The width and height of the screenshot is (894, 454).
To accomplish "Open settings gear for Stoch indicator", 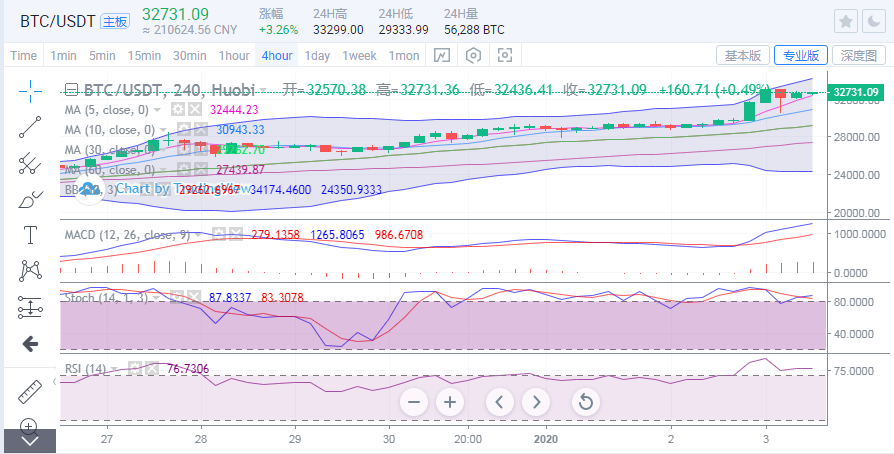I will click(x=177, y=297).
